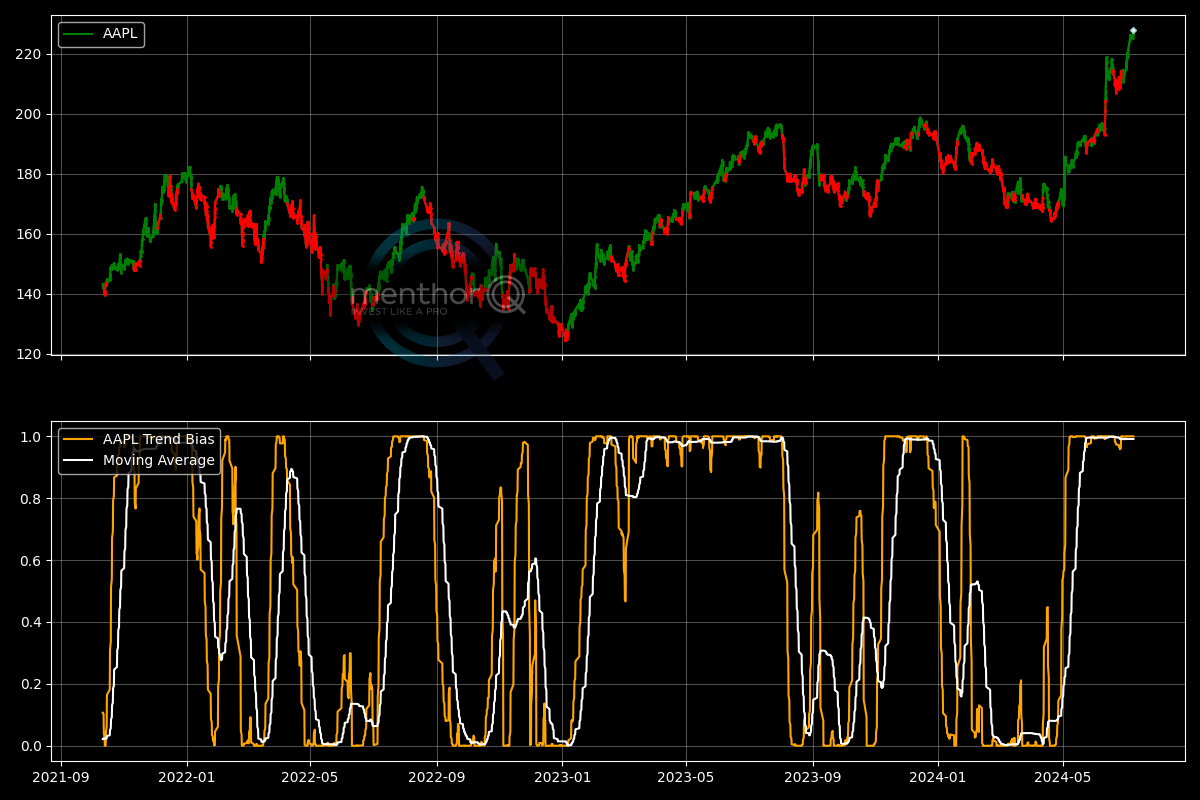The image size is (1200, 800).
Task: Click the 220 price axis label
Action: 28,54
